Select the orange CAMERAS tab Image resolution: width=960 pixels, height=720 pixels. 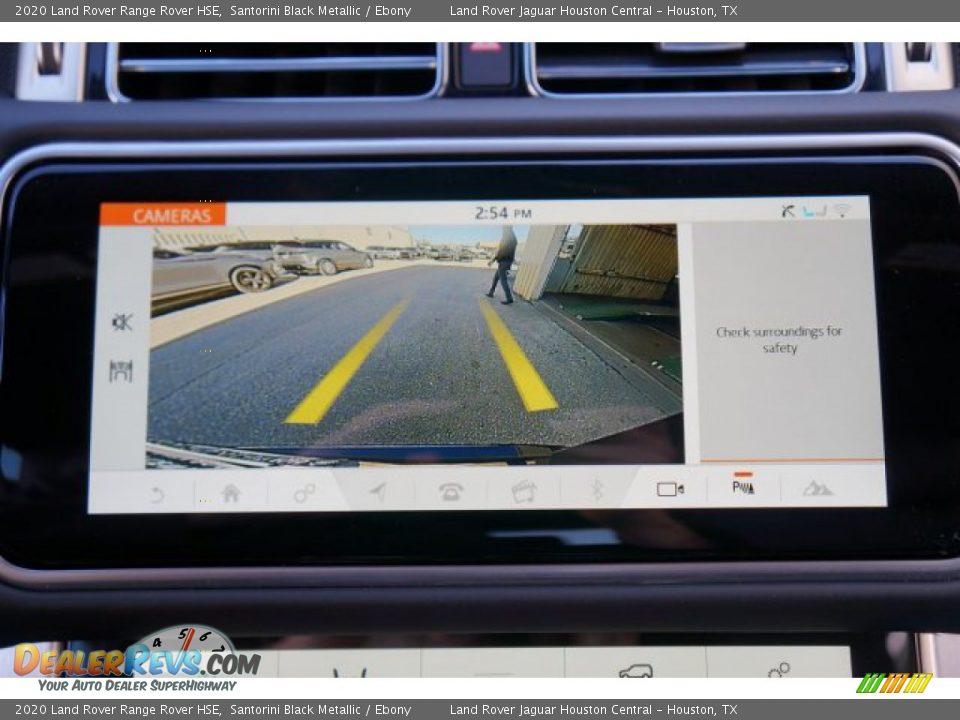pos(164,215)
